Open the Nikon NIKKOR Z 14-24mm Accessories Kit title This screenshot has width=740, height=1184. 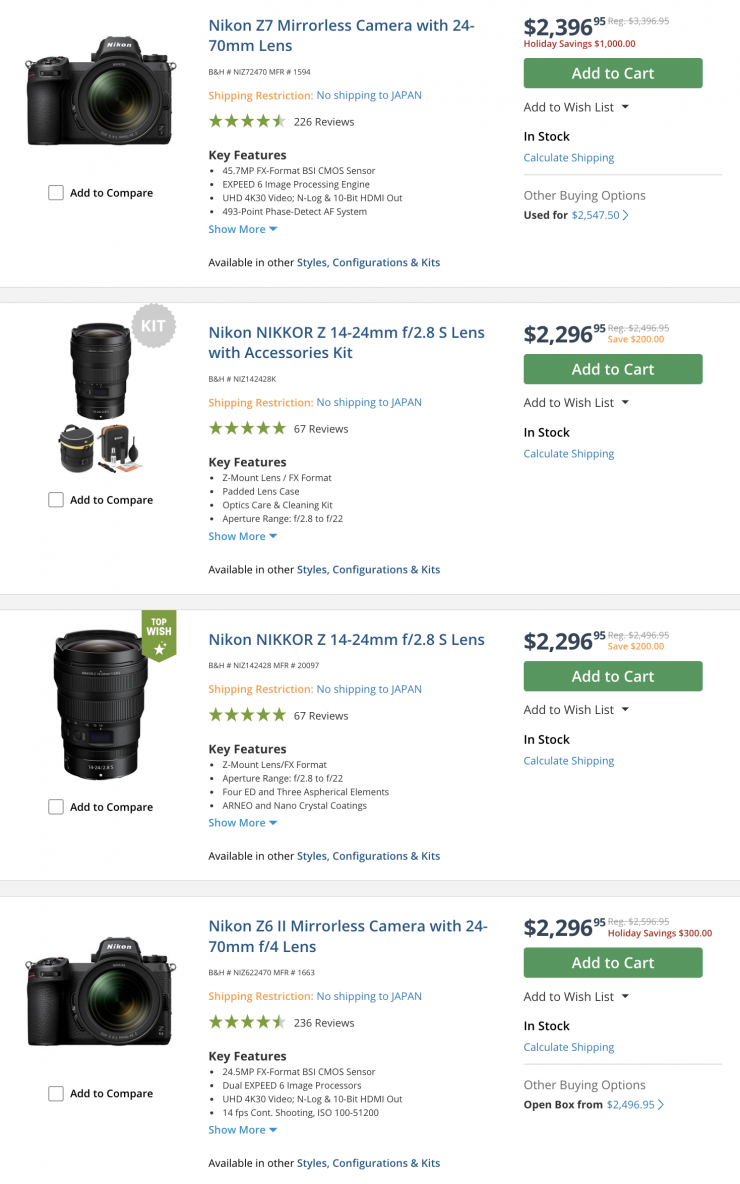(346, 342)
